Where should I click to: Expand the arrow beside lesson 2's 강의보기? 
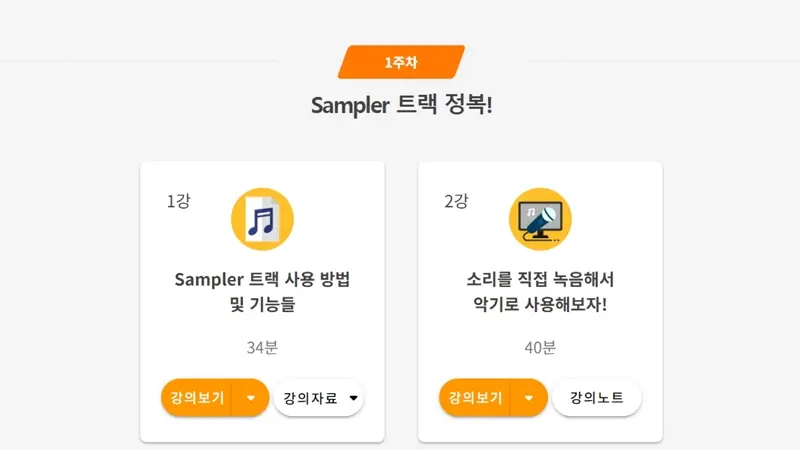[x=529, y=397]
